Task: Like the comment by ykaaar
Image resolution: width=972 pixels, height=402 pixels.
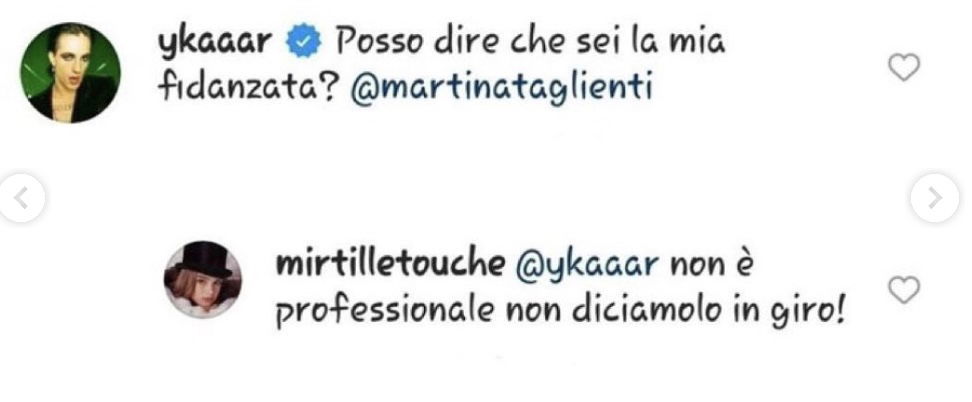Action: pyautogui.click(x=904, y=67)
